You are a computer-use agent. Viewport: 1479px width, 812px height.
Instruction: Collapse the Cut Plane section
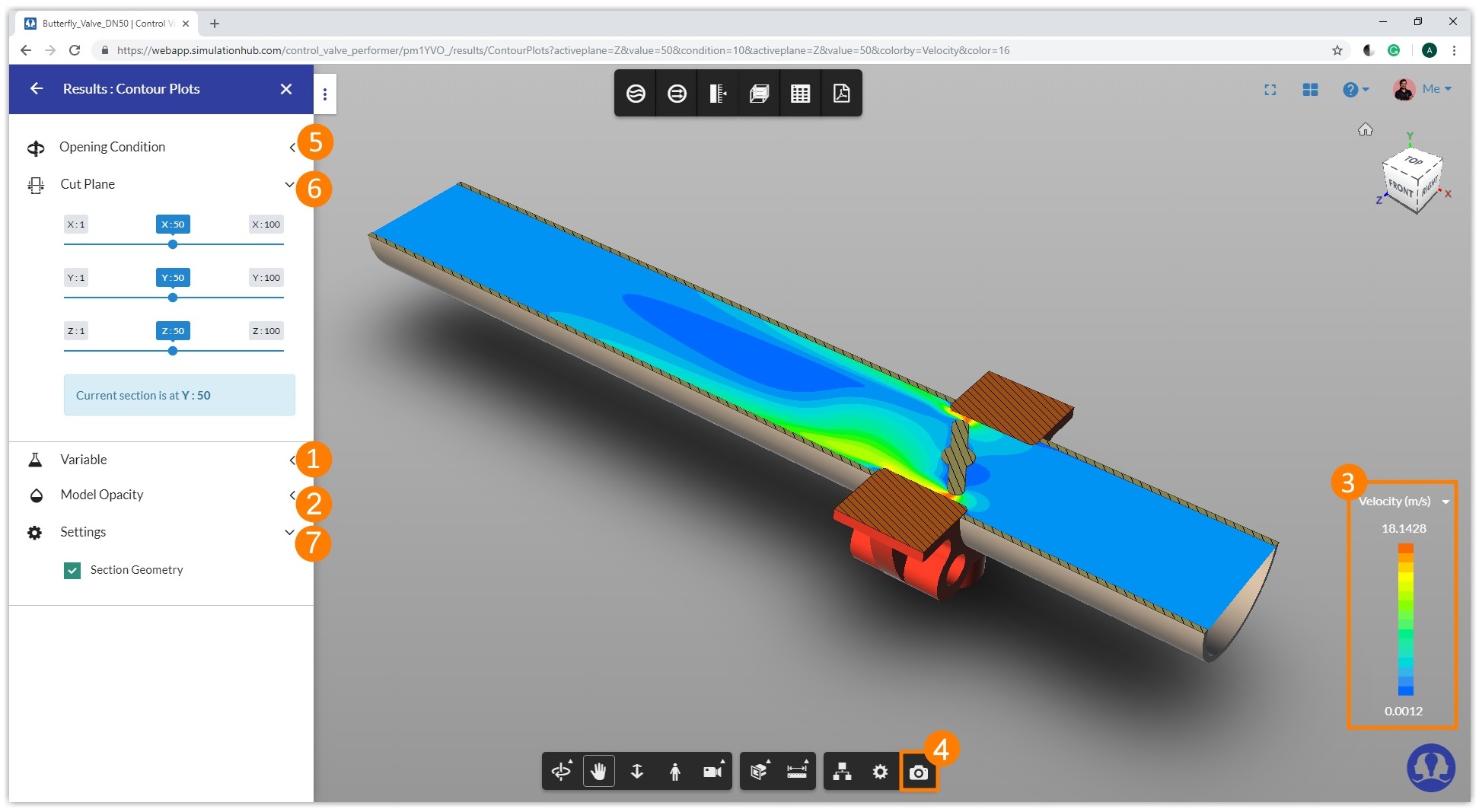click(288, 184)
